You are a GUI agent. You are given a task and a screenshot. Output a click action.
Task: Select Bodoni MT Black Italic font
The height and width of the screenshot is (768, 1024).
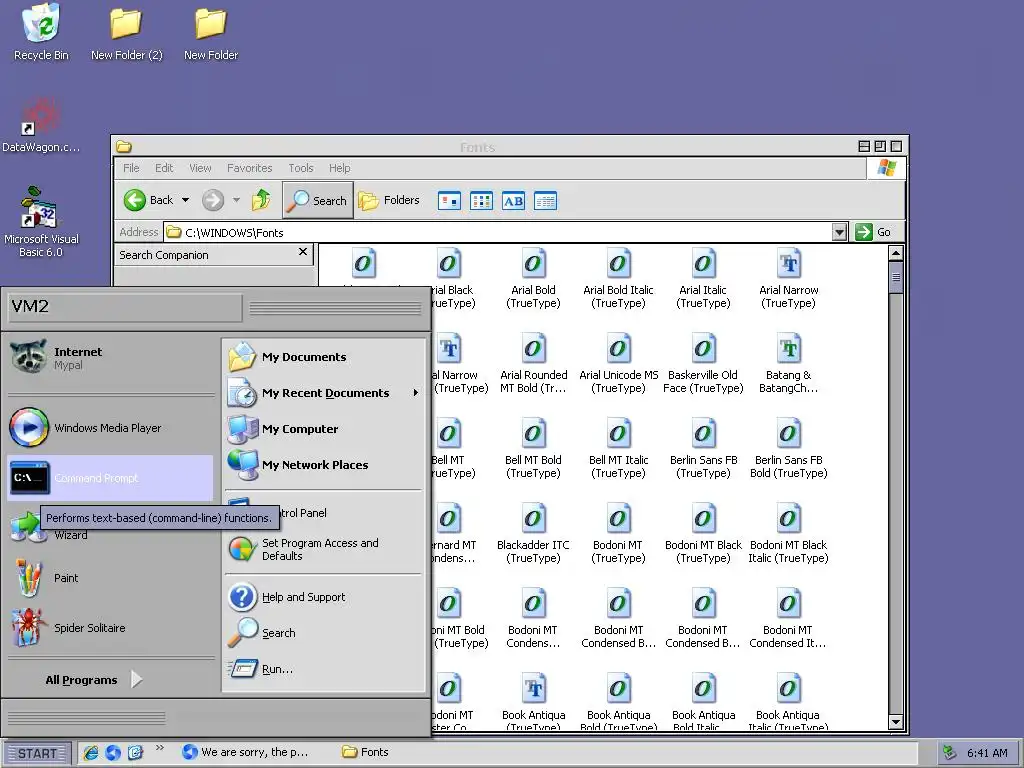point(788,533)
